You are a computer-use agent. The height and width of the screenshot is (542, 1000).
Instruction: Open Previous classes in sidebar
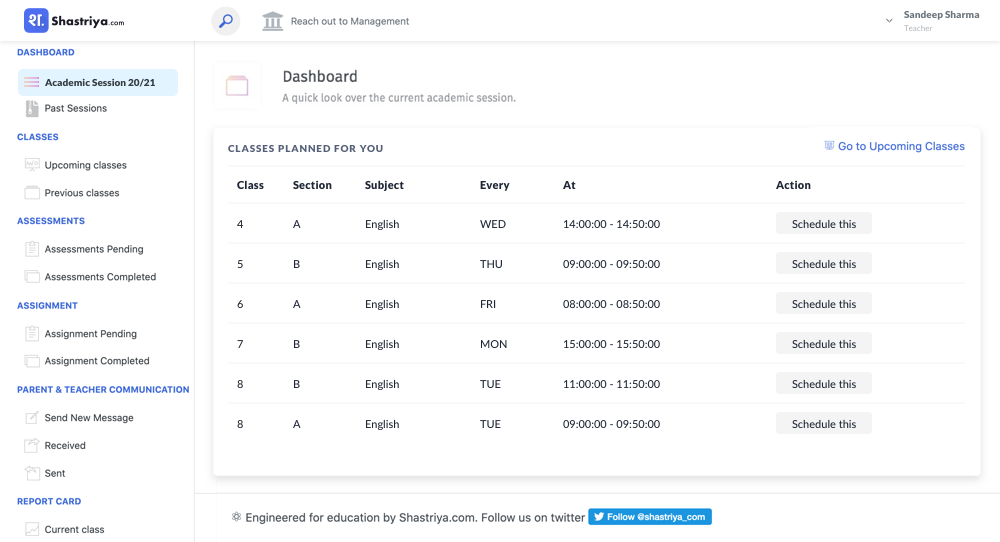tap(82, 193)
